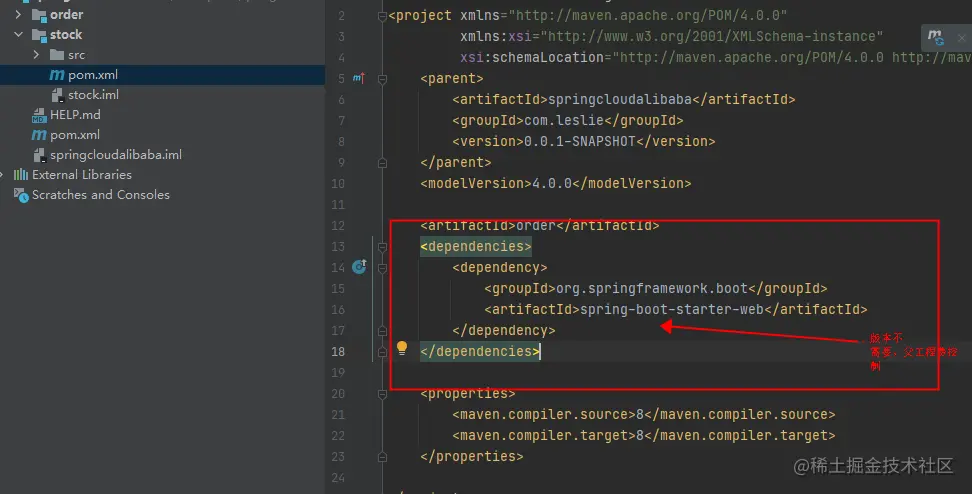Fold the parent block at line 5
The image size is (972, 494).
[382, 79]
